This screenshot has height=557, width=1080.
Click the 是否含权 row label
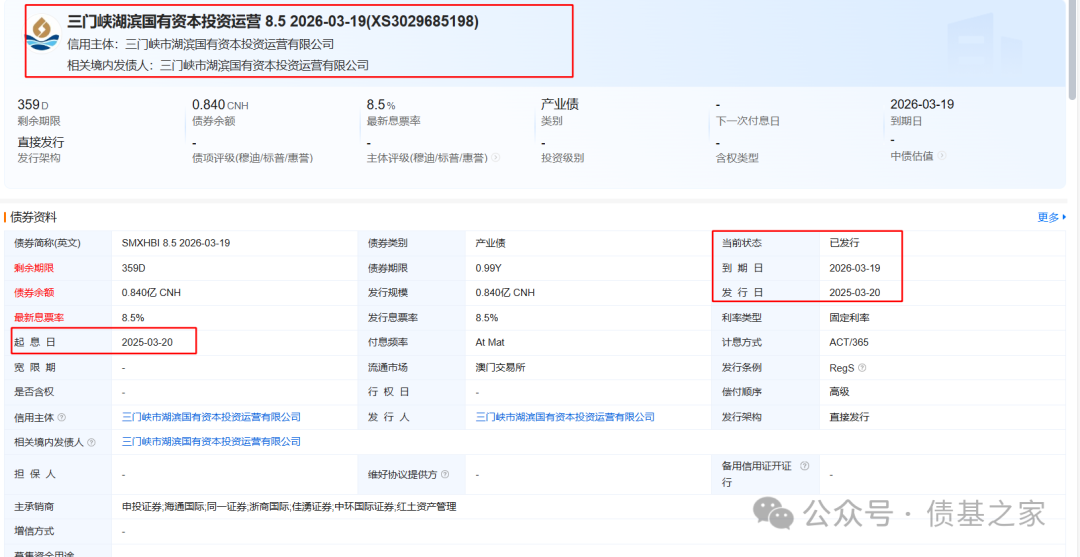click(34, 392)
